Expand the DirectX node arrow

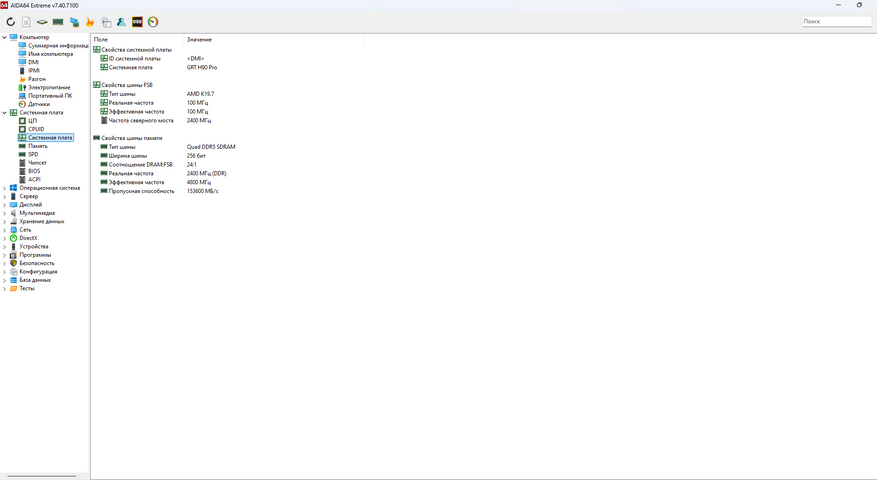4,238
